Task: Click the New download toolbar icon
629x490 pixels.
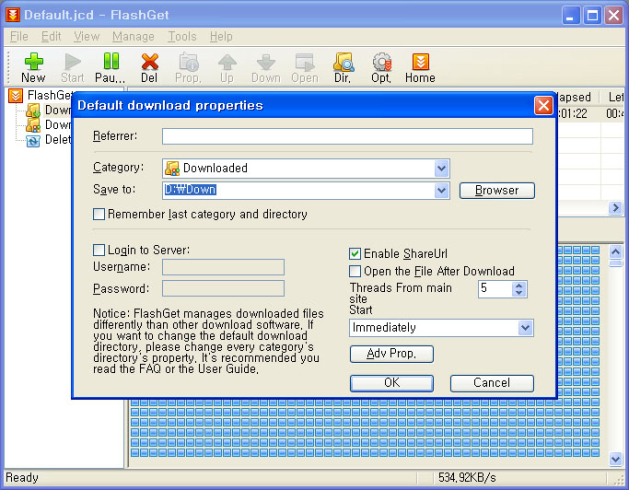Action: 33,67
